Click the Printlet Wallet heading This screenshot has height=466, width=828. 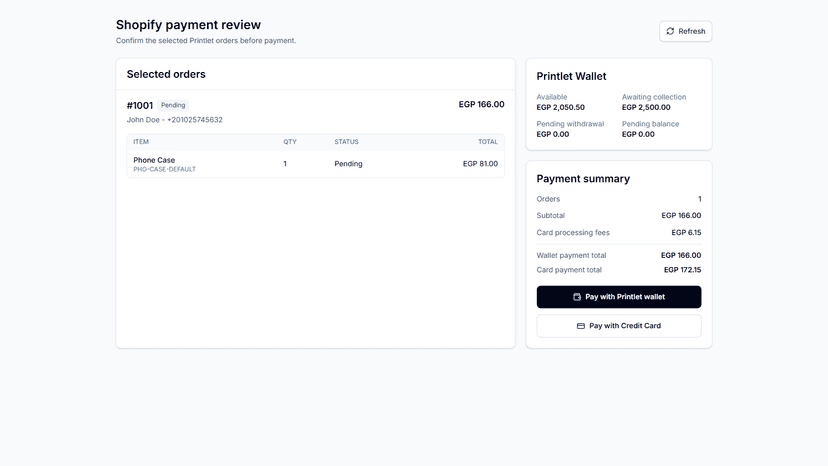tap(571, 77)
